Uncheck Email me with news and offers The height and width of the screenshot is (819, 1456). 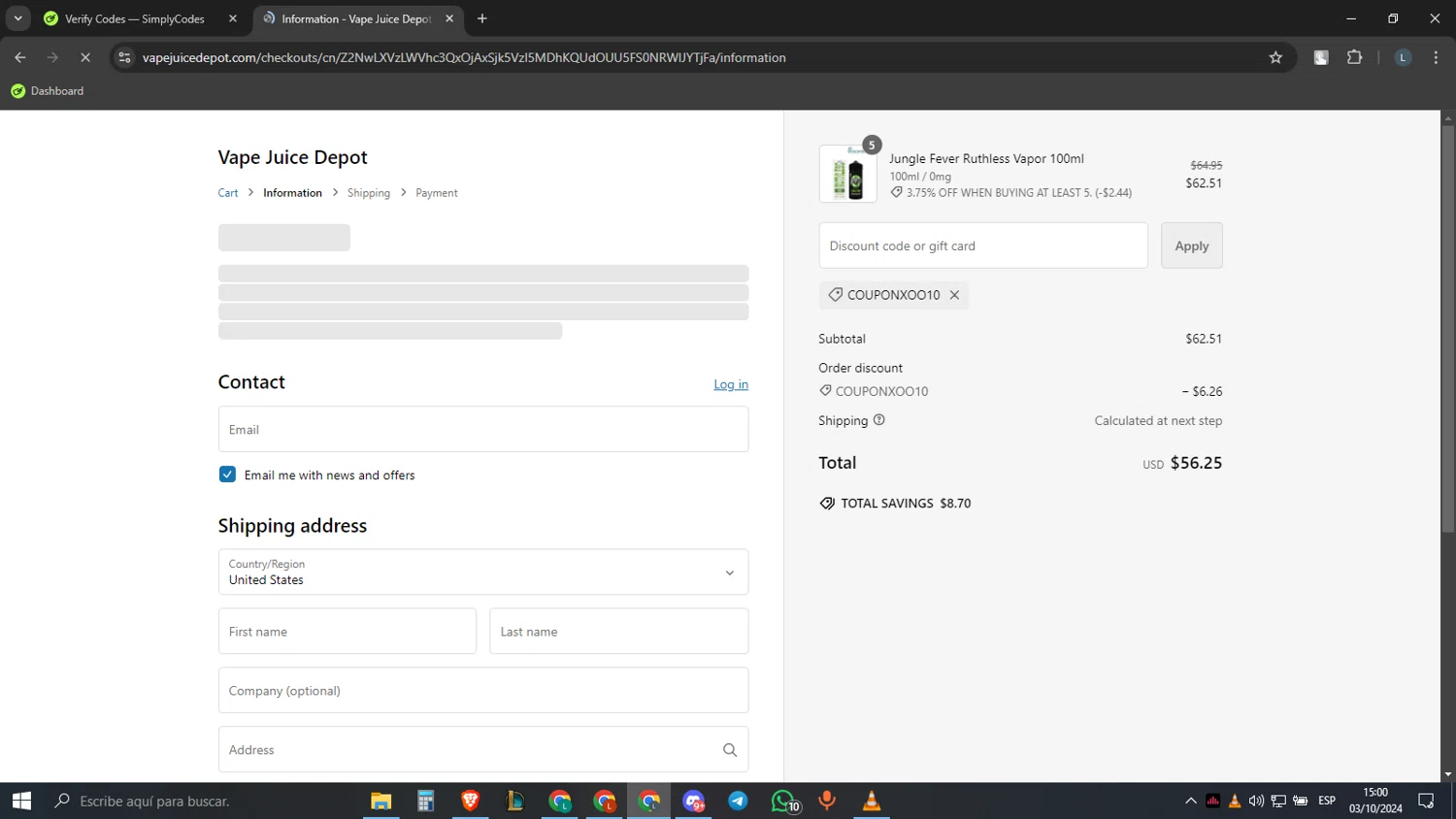pos(227,475)
